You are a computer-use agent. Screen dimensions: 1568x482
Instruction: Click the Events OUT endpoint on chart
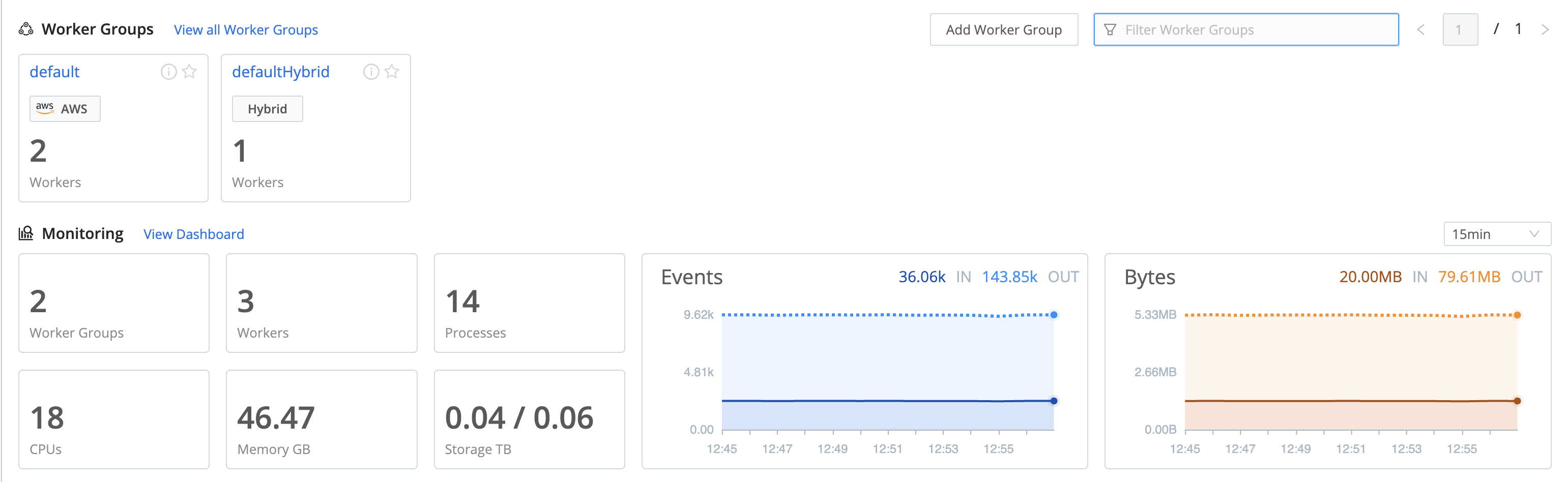point(1054,315)
